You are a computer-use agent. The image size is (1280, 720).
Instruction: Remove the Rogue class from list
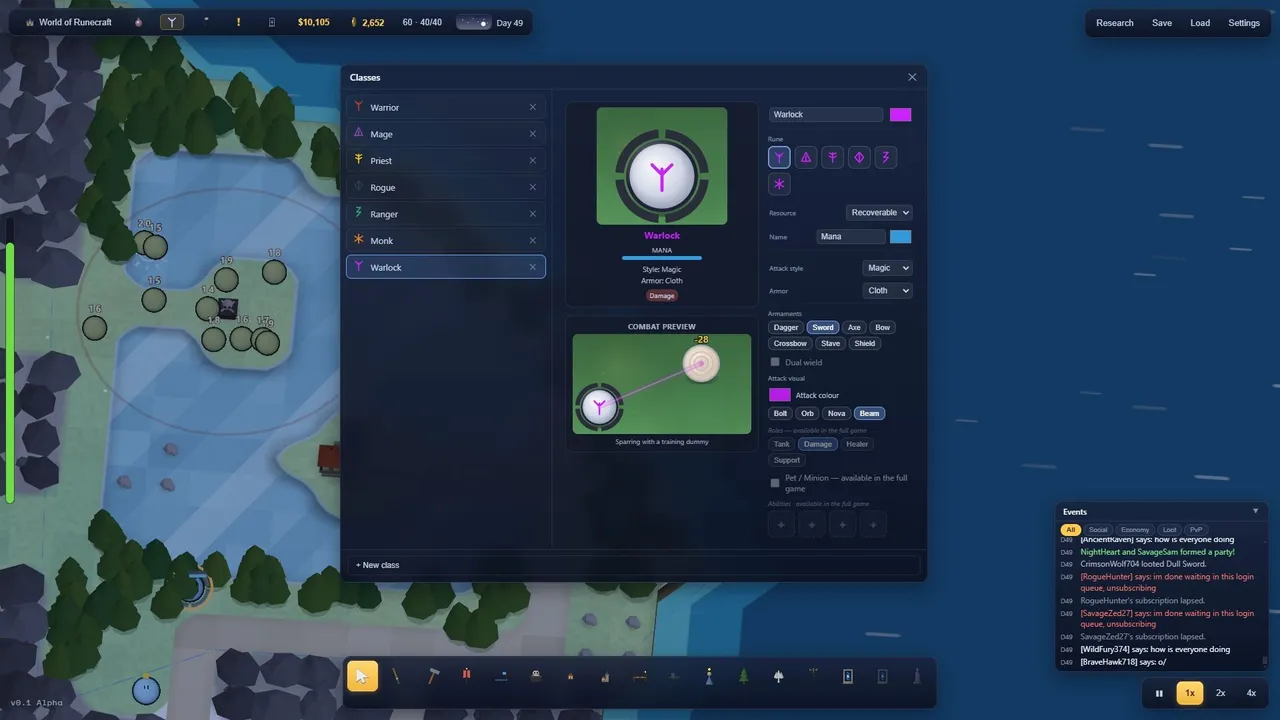tap(533, 187)
